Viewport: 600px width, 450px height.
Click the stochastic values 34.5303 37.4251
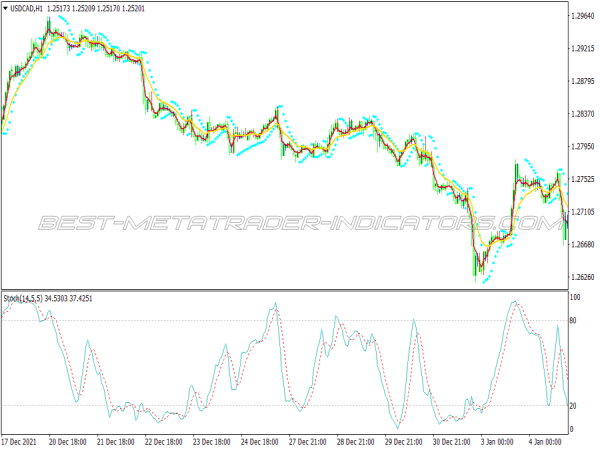(68, 298)
